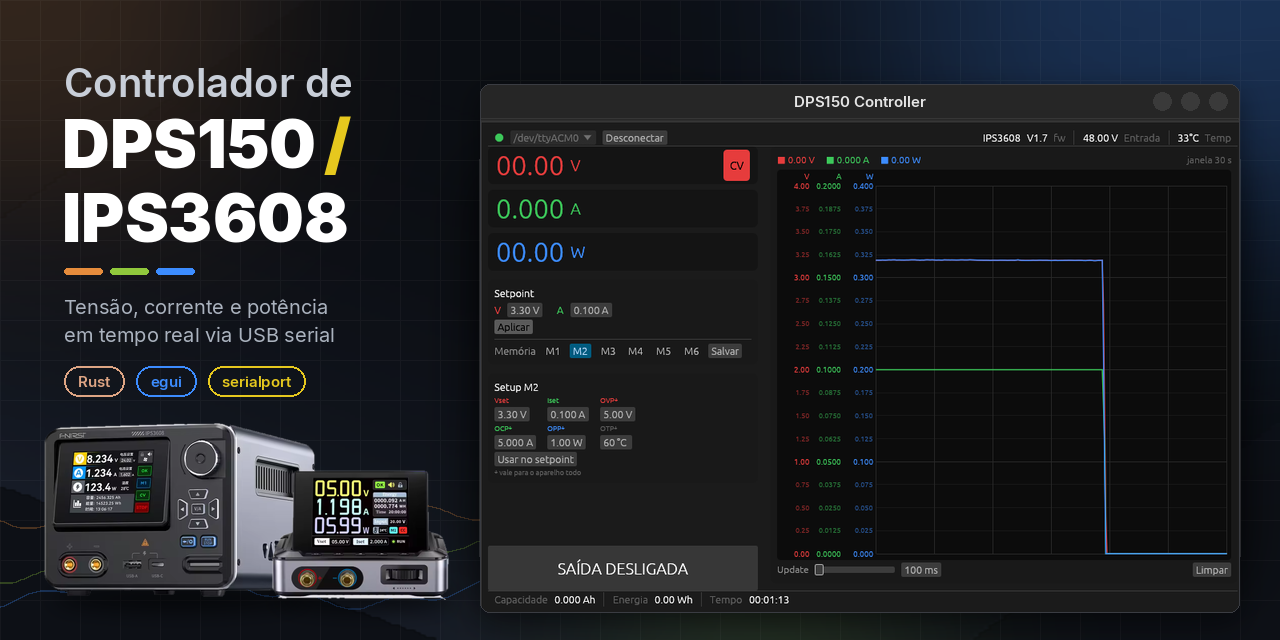Click the Aplicar button
This screenshot has width=1280, height=640.
(x=514, y=327)
